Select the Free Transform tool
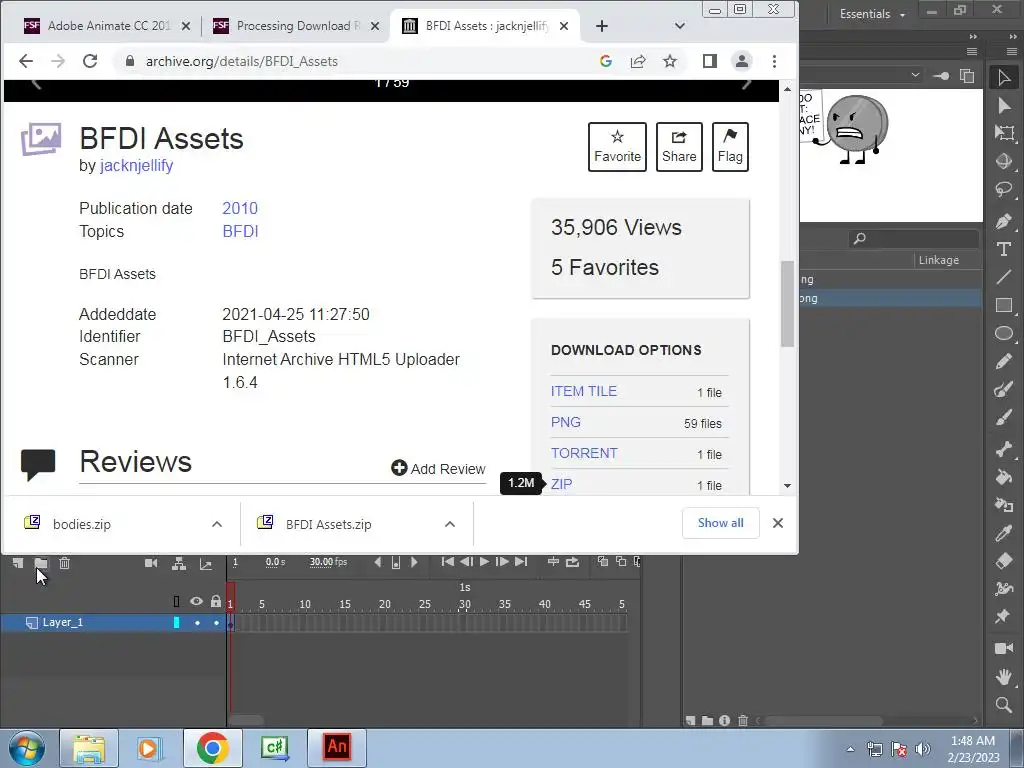 1004,133
